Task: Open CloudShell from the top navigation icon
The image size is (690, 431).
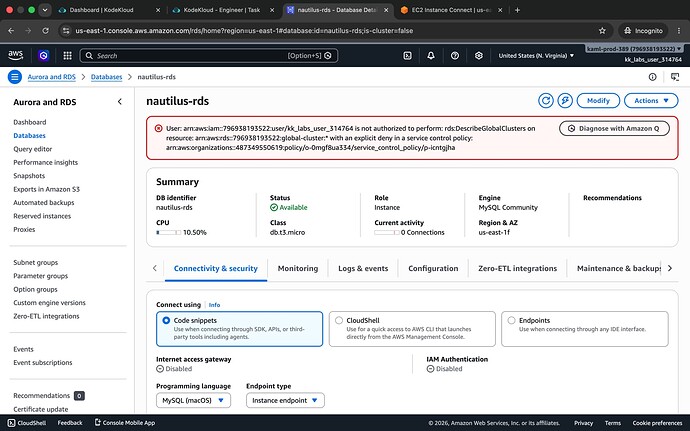Action: pos(407,55)
